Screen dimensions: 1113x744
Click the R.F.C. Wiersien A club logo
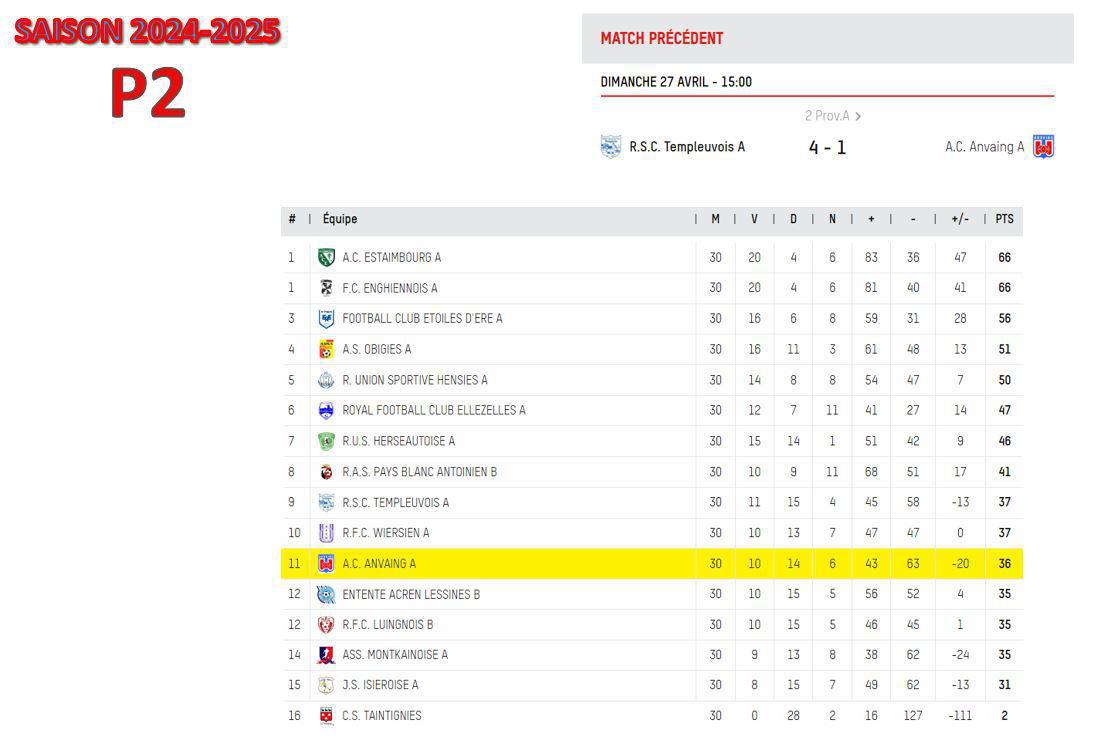tap(326, 532)
